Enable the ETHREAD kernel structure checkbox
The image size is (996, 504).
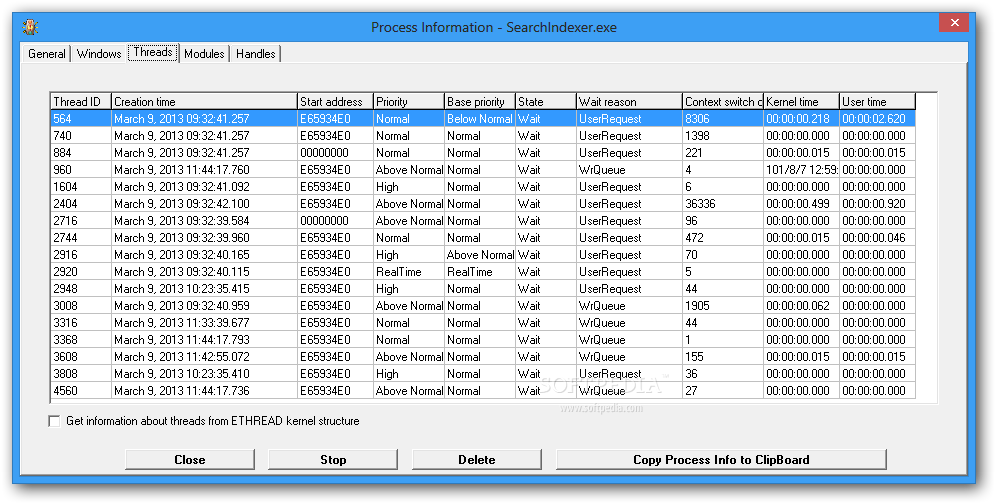coord(55,421)
